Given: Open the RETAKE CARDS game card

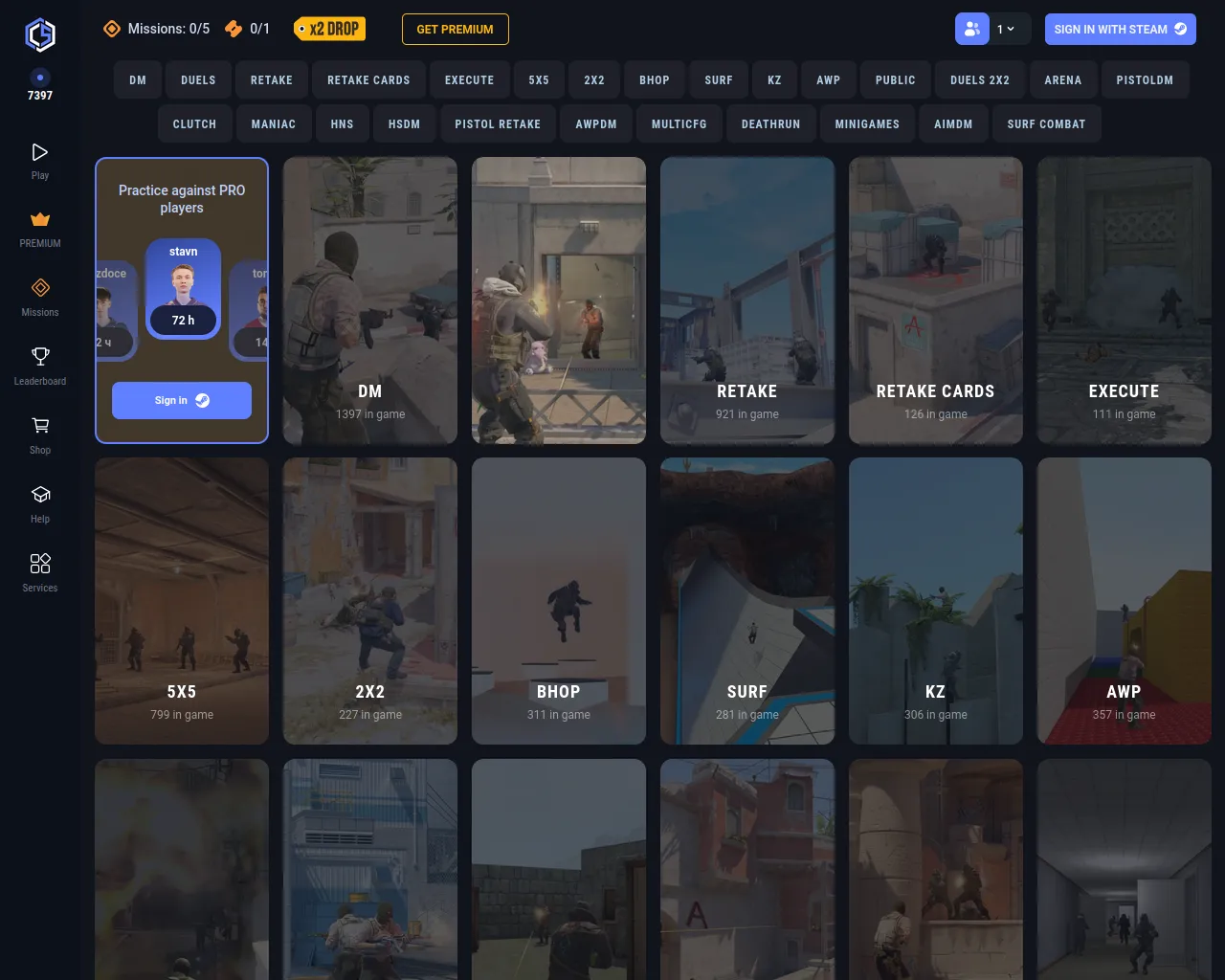Looking at the screenshot, I should click(x=935, y=301).
